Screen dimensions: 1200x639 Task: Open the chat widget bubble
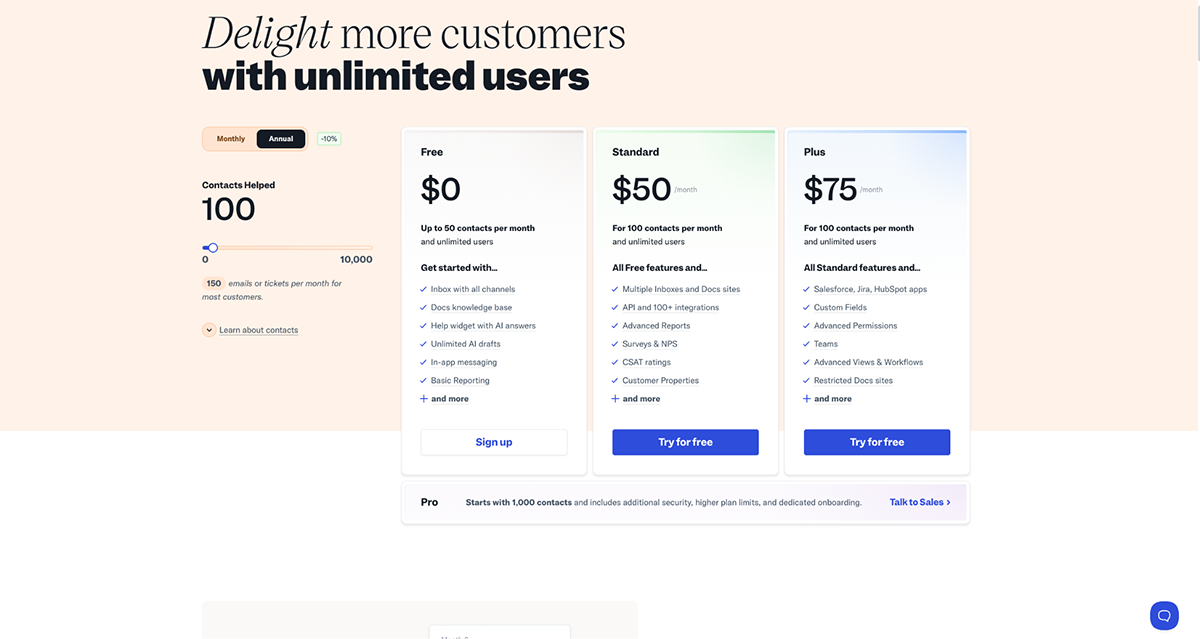click(1163, 615)
